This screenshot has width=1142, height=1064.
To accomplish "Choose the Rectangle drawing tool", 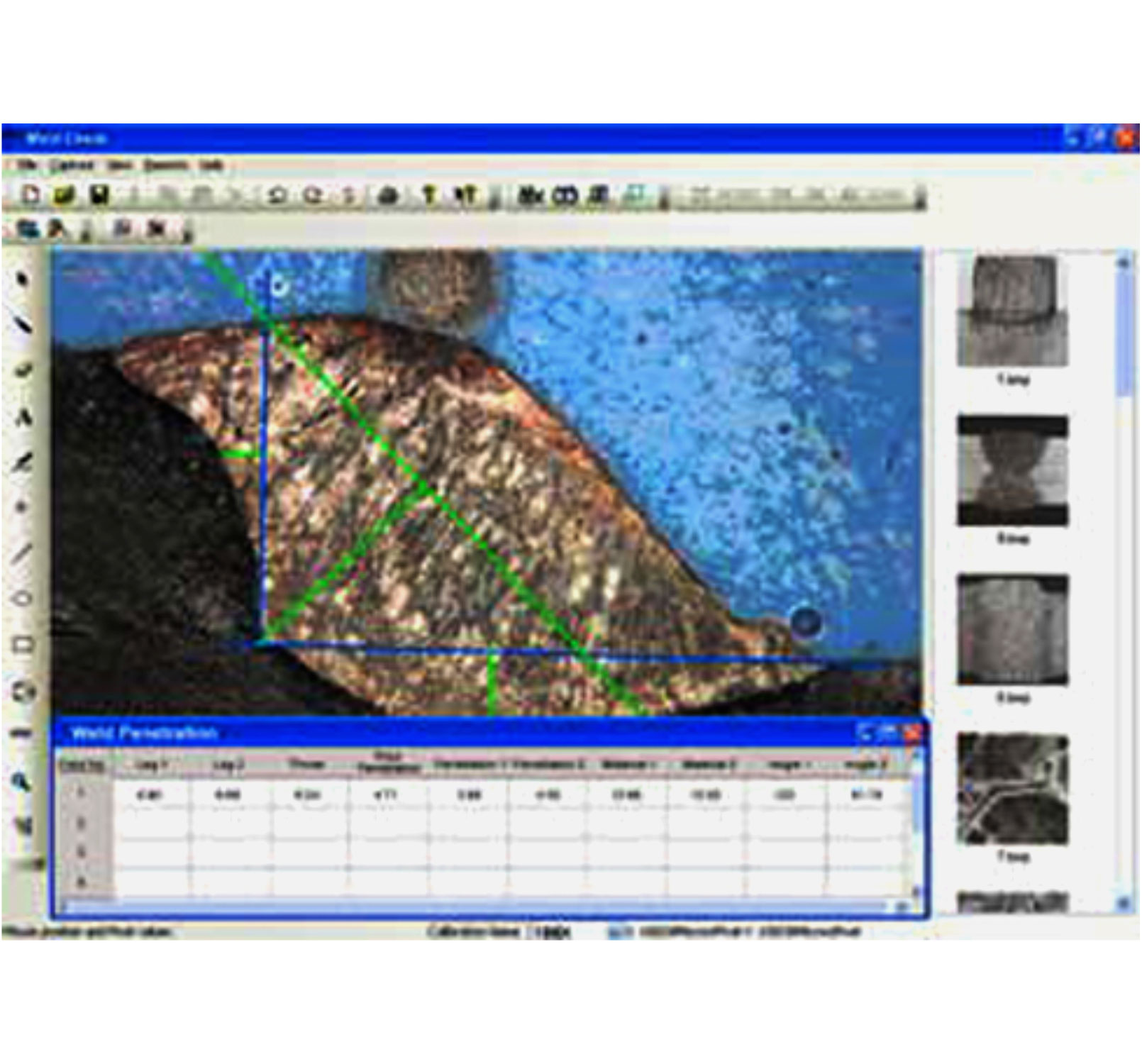I will click(23, 642).
